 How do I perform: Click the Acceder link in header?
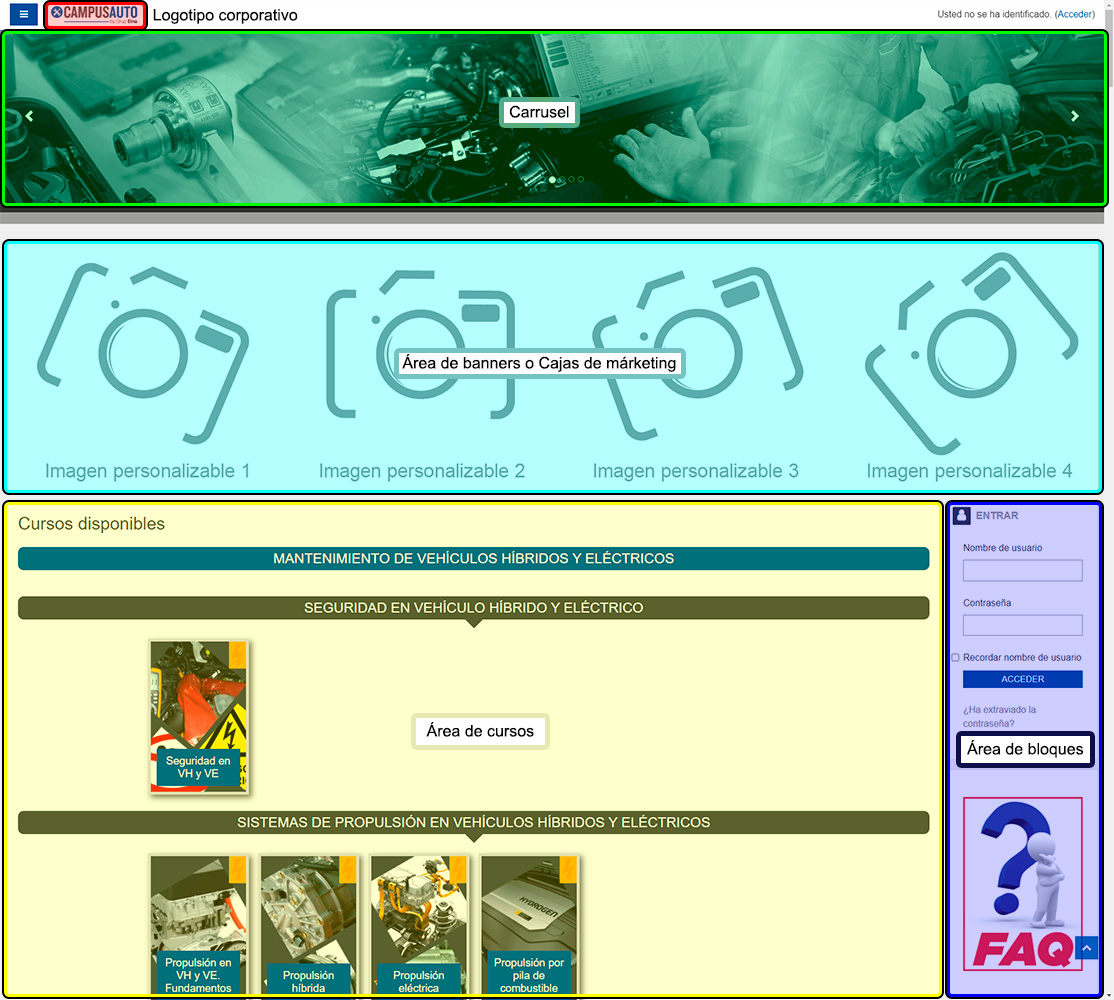1075,15
